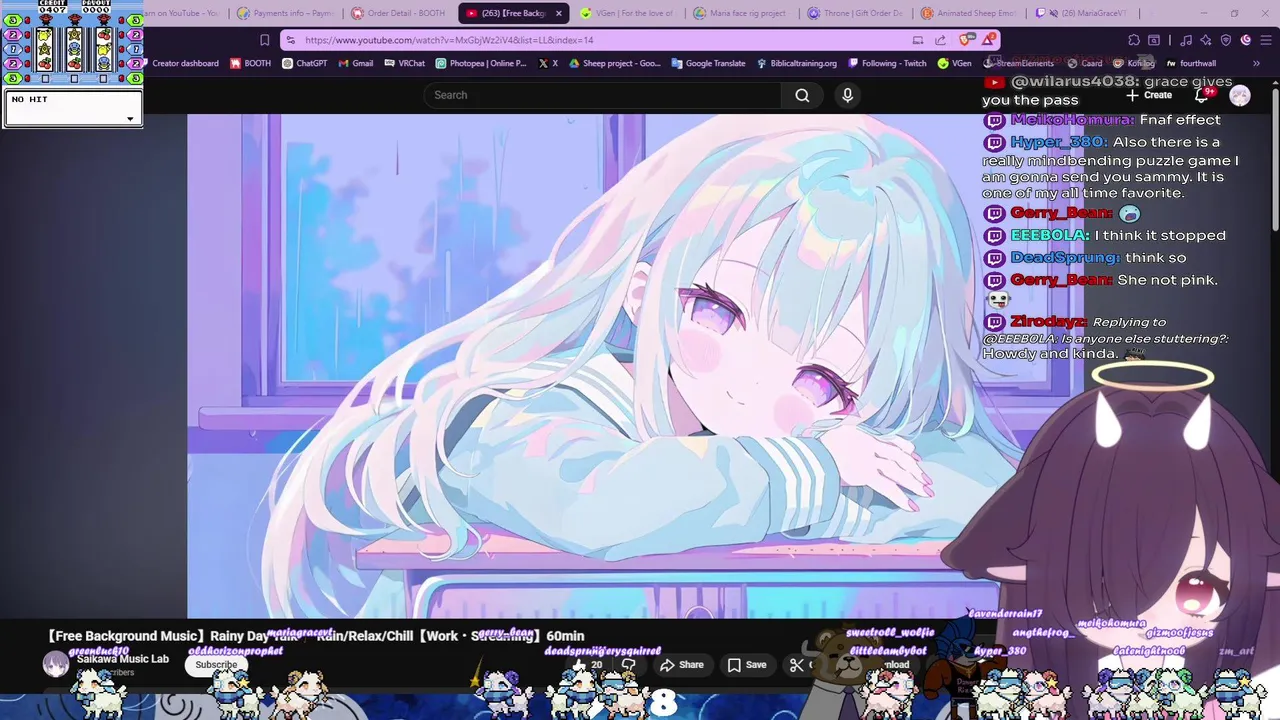This screenshot has width=1280, height=720.
Task: Open the Google Translate bookmark
Action: pos(708,63)
